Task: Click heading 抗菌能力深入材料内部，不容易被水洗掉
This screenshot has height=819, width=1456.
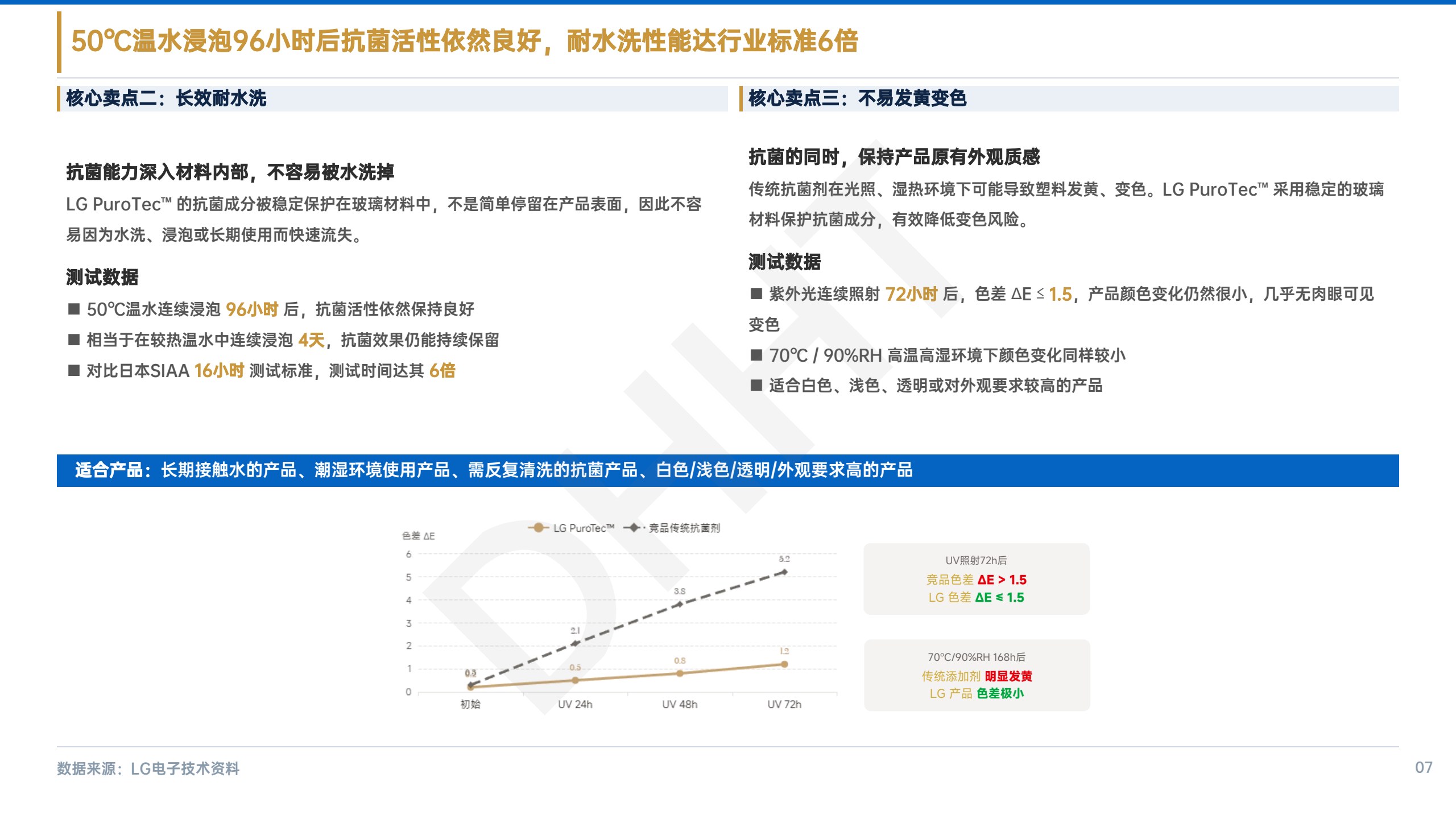Action: 230,172
